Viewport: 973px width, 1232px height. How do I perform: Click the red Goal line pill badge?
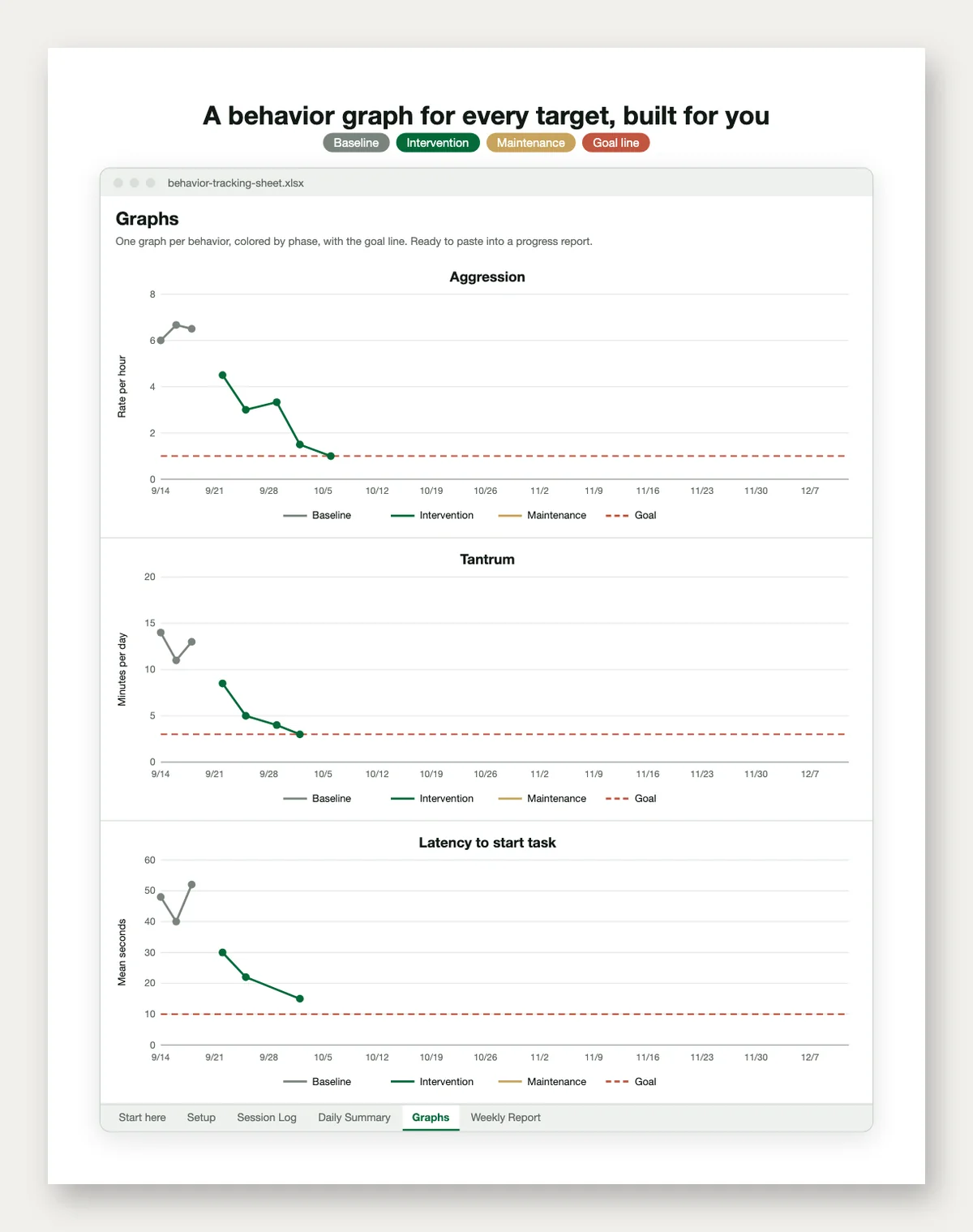pos(615,143)
